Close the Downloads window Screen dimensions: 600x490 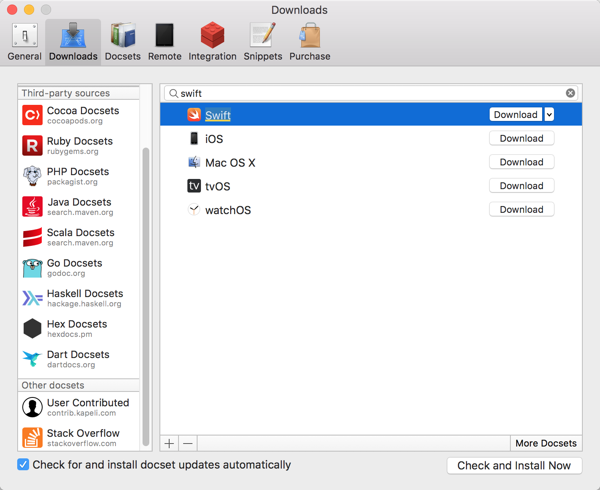pos(12,9)
